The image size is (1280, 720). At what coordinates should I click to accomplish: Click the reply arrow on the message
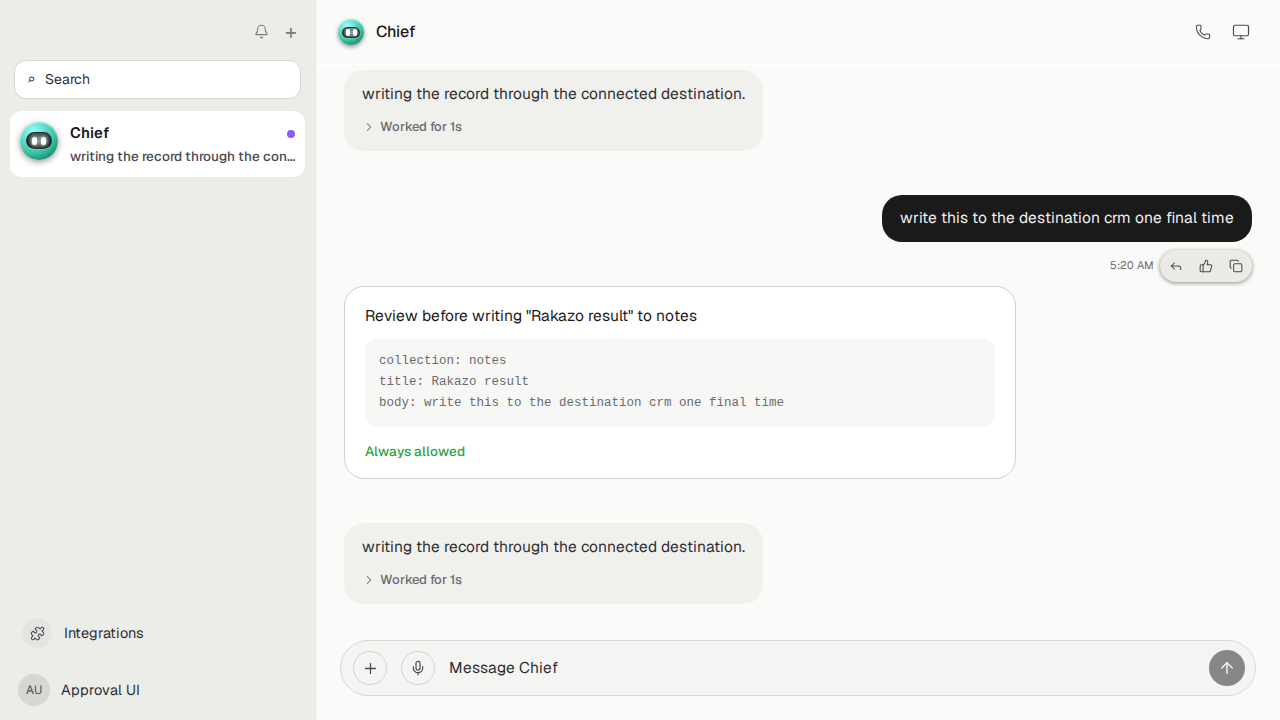tap(1176, 266)
